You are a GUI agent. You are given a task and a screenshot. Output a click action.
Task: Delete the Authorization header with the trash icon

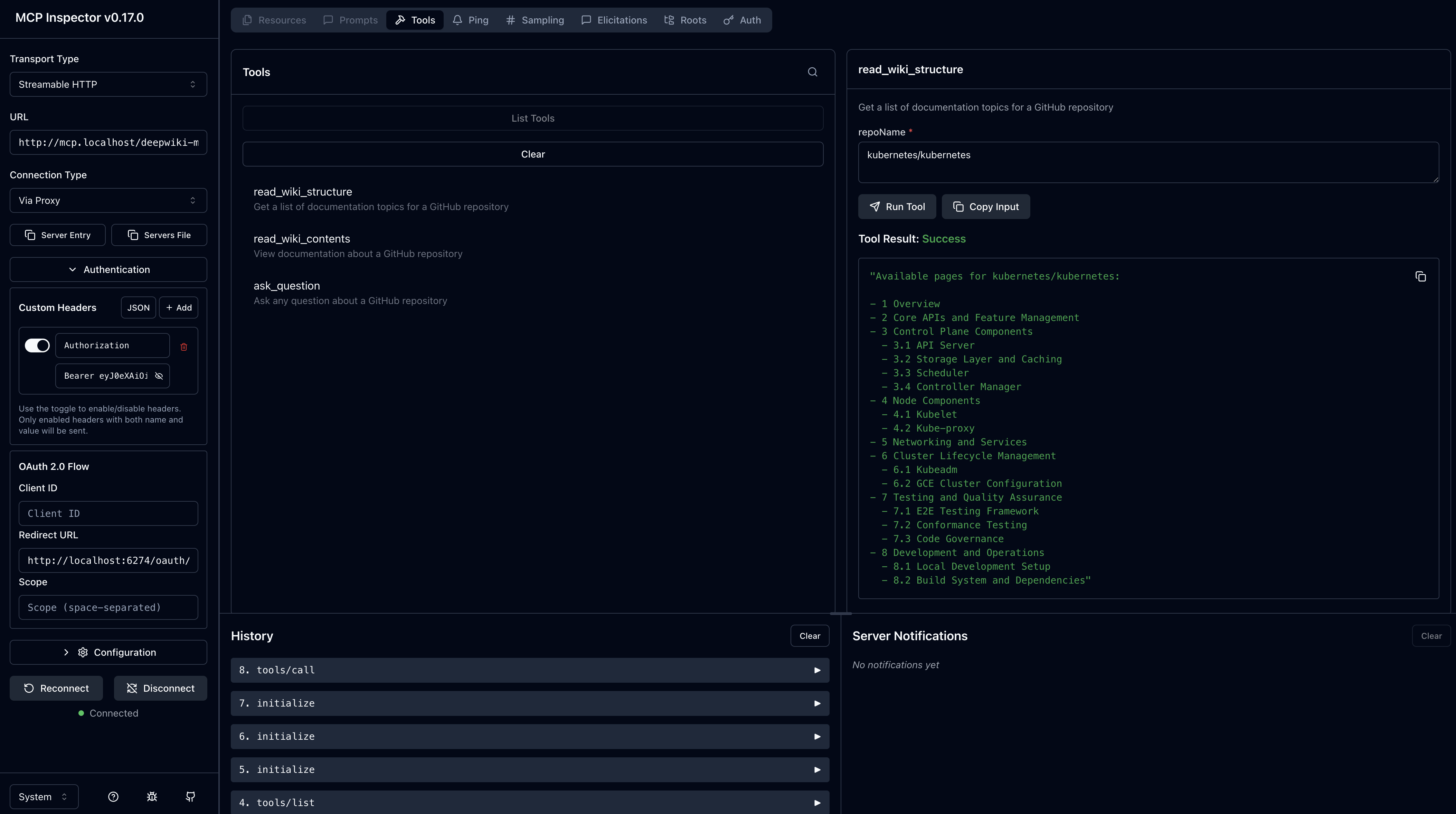184,347
